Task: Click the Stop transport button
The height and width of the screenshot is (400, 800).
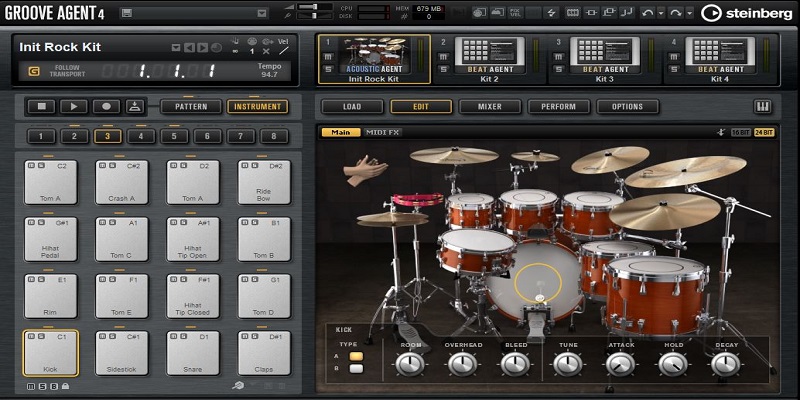Action: tap(41, 106)
